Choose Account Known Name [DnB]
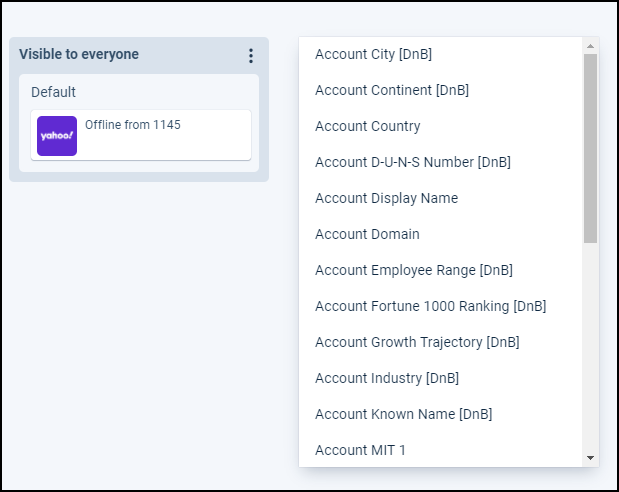 click(x=403, y=414)
